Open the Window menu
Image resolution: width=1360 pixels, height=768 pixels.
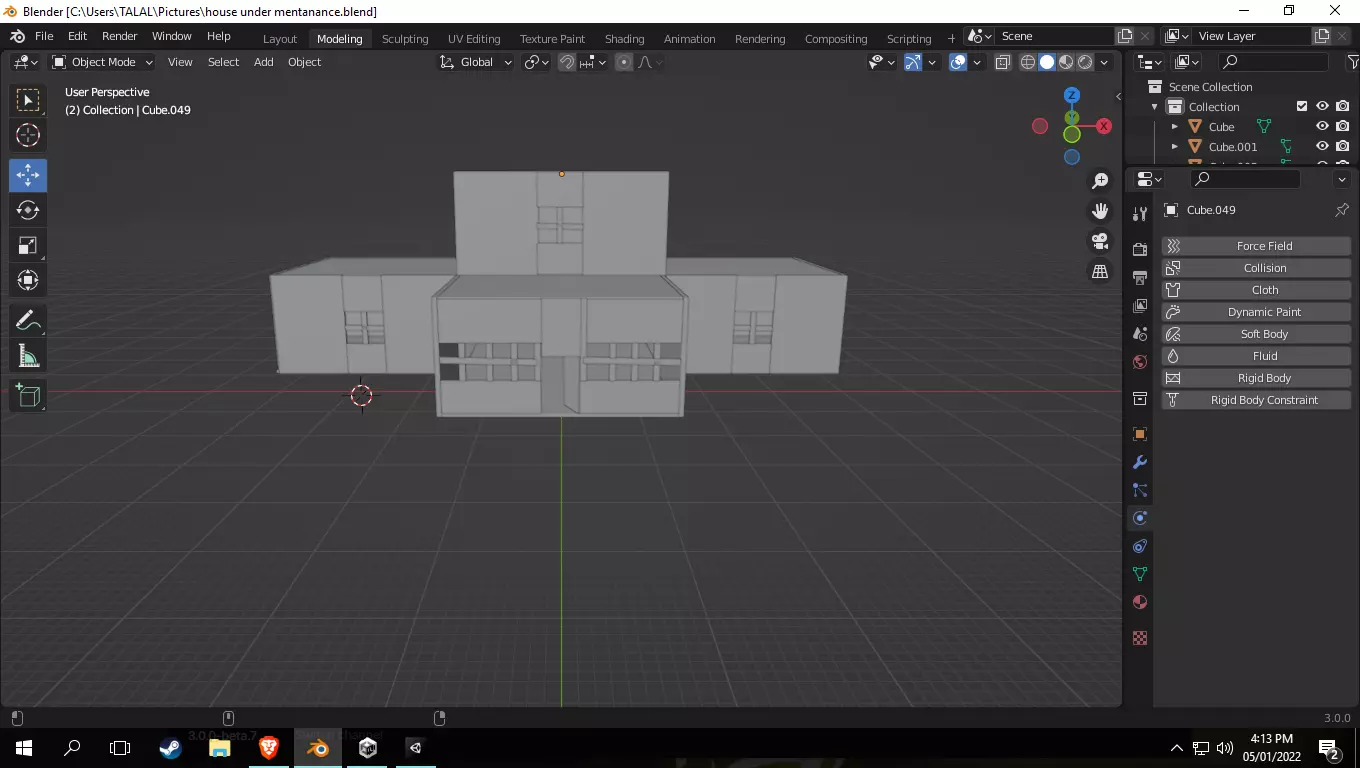pos(171,36)
